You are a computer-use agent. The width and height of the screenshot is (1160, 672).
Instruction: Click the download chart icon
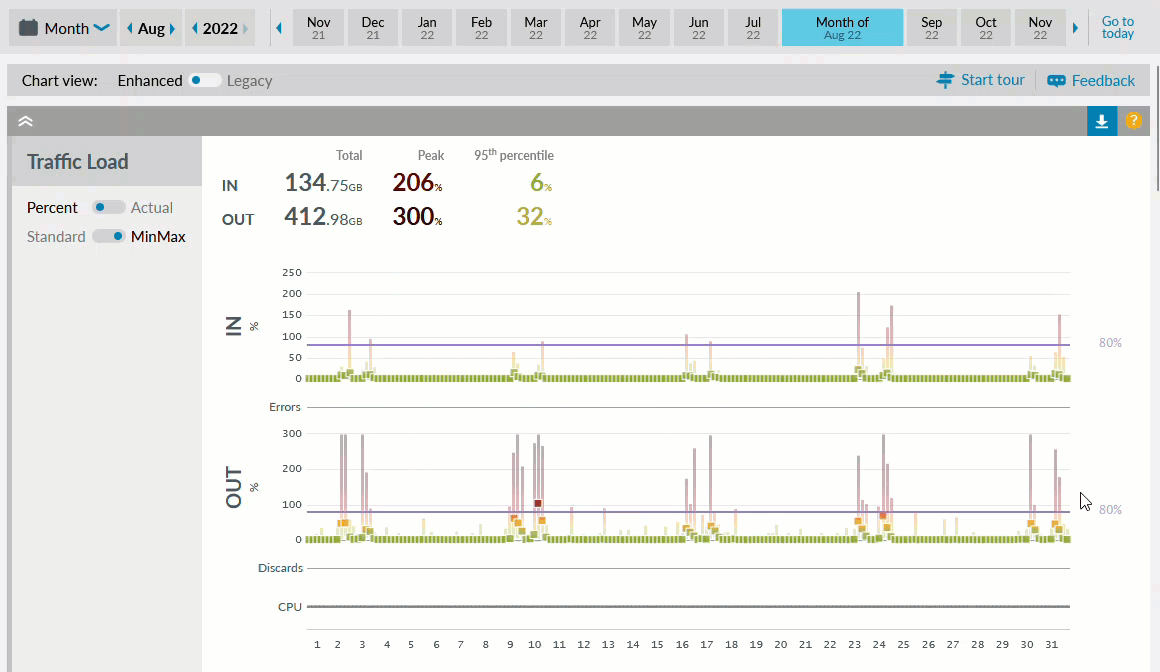pyautogui.click(x=1101, y=121)
